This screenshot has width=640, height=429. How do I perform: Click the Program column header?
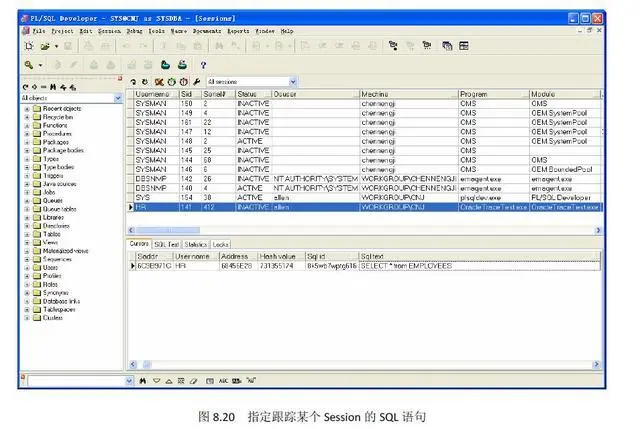coord(493,94)
